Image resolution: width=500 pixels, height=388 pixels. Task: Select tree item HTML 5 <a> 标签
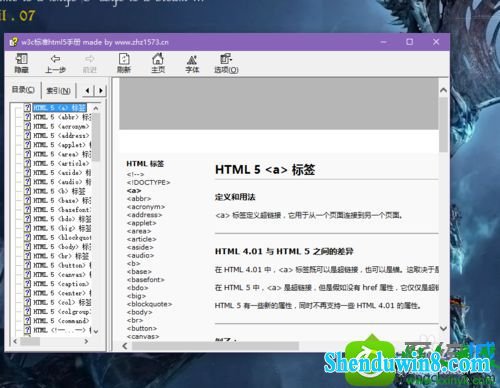click(60, 108)
